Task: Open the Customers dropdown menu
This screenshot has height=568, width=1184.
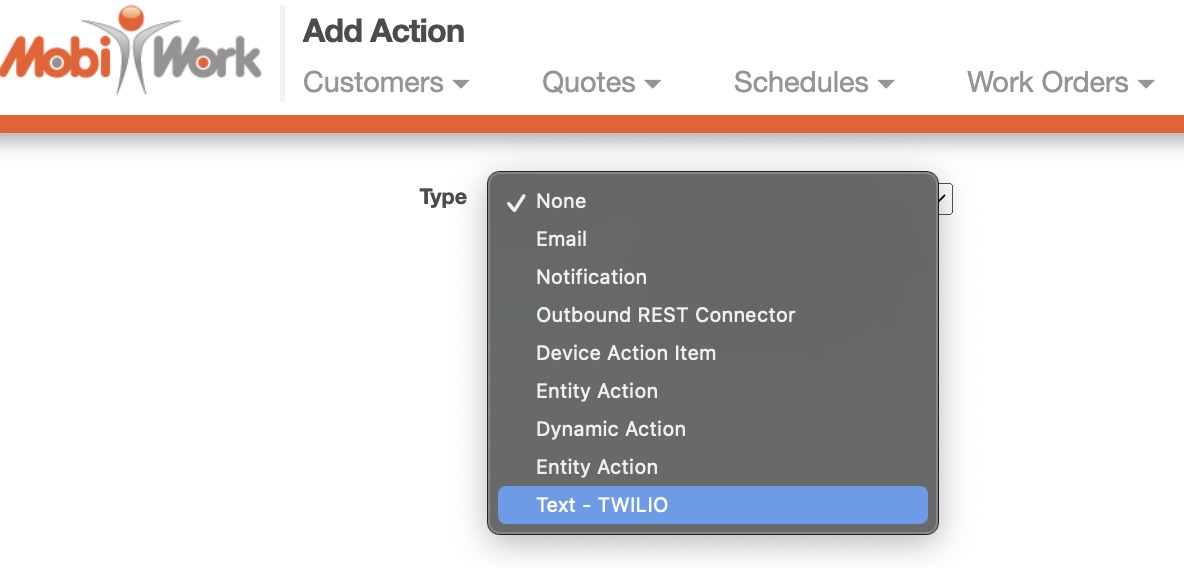Action: [385, 83]
